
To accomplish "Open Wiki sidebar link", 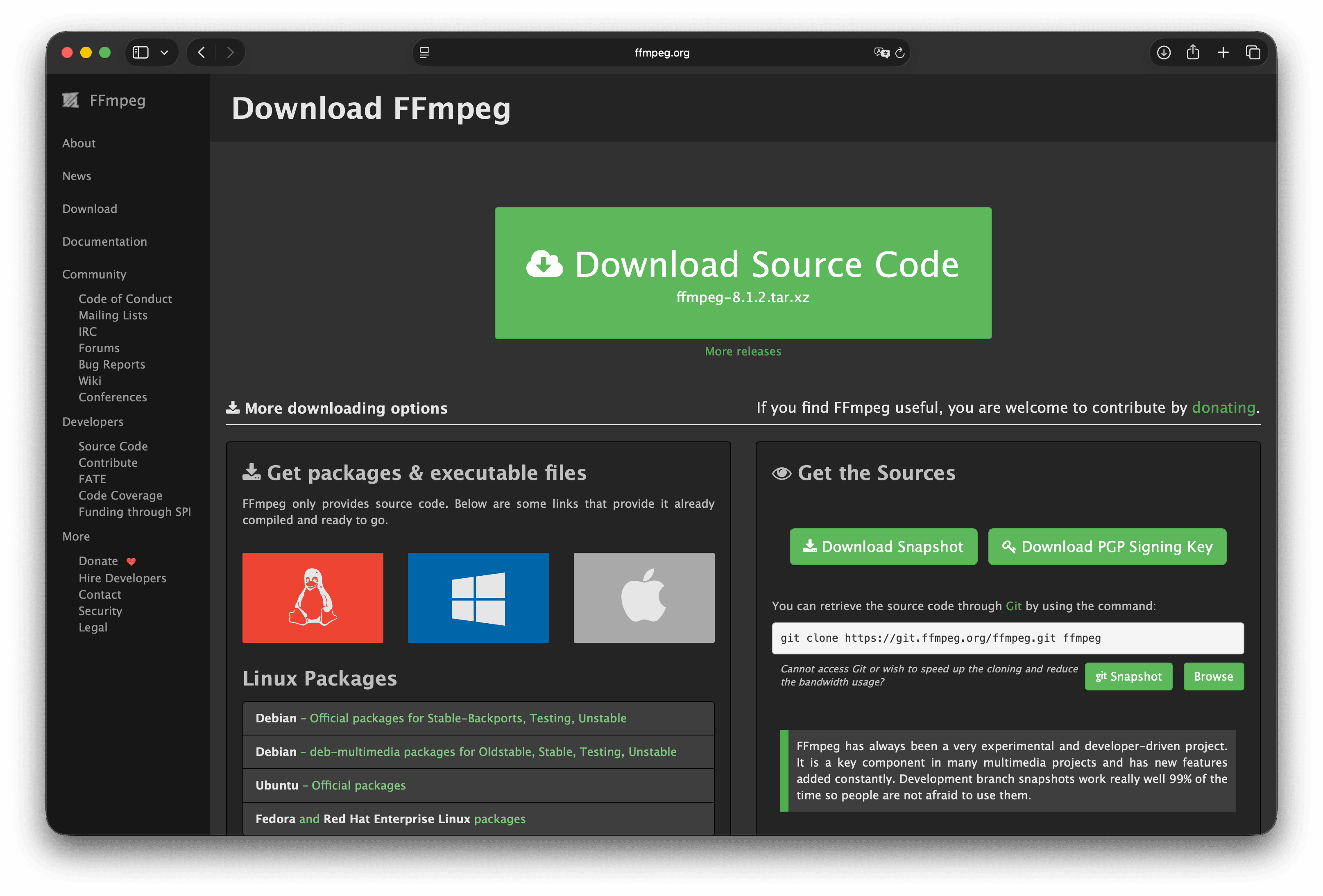I will 90,381.
